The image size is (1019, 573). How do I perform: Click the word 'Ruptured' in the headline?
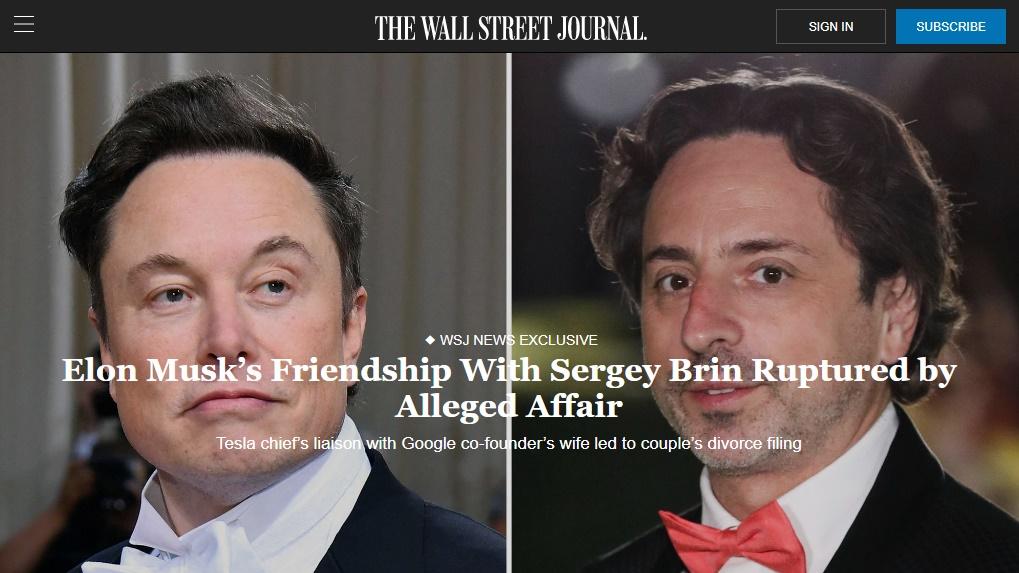(831, 371)
